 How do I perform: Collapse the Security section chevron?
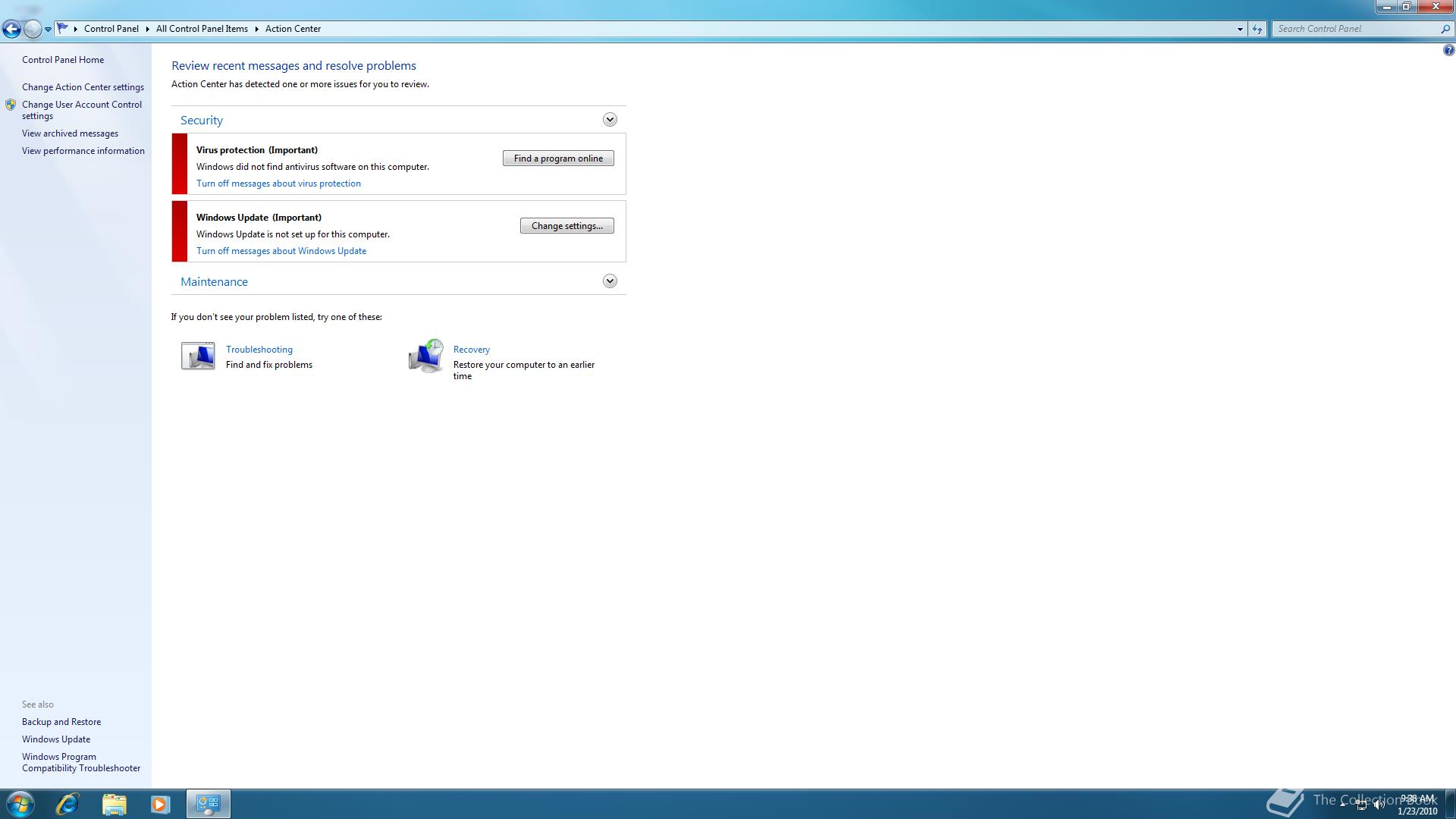(610, 120)
